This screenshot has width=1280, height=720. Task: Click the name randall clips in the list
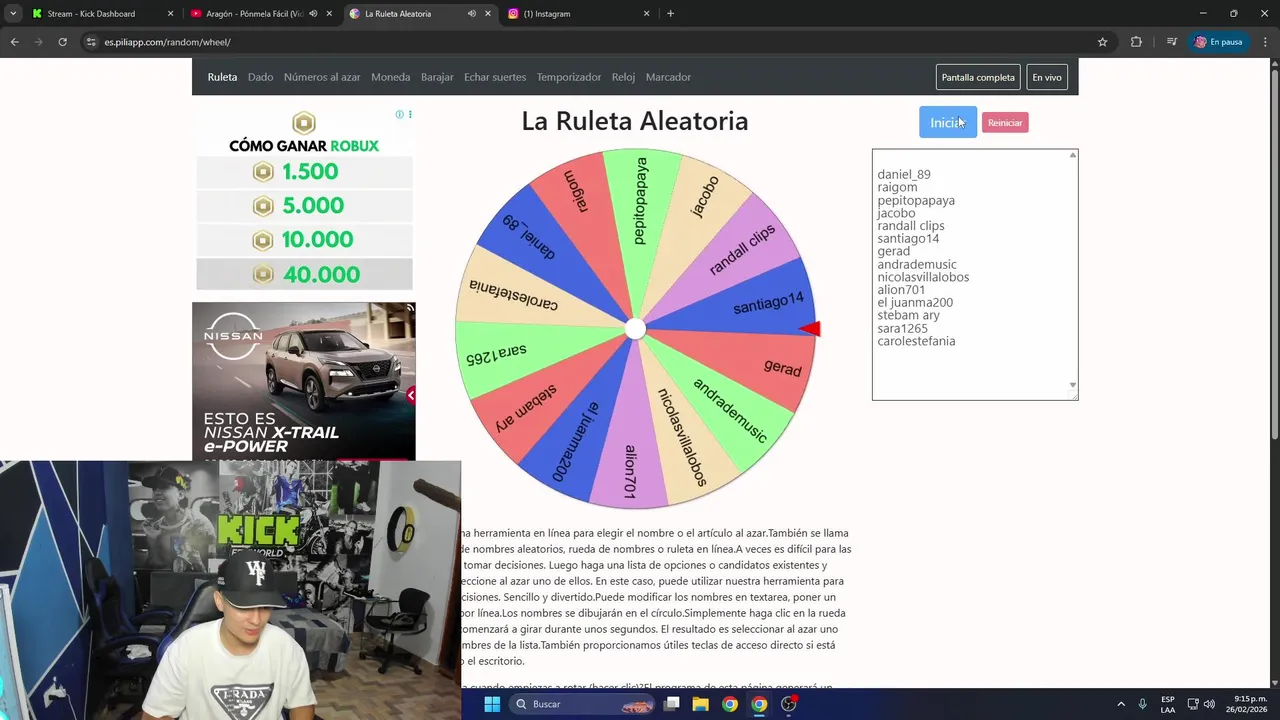(911, 226)
